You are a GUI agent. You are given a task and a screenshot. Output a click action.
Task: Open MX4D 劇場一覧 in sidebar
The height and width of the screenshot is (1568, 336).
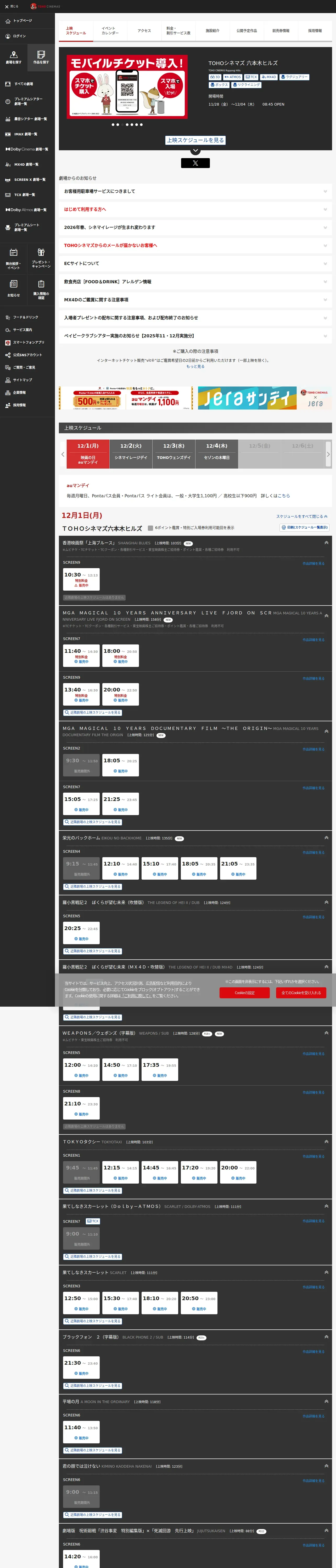pyautogui.click(x=22, y=164)
